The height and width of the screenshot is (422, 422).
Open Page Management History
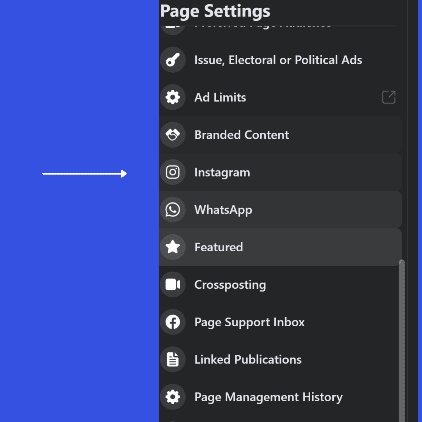(x=280, y=397)
